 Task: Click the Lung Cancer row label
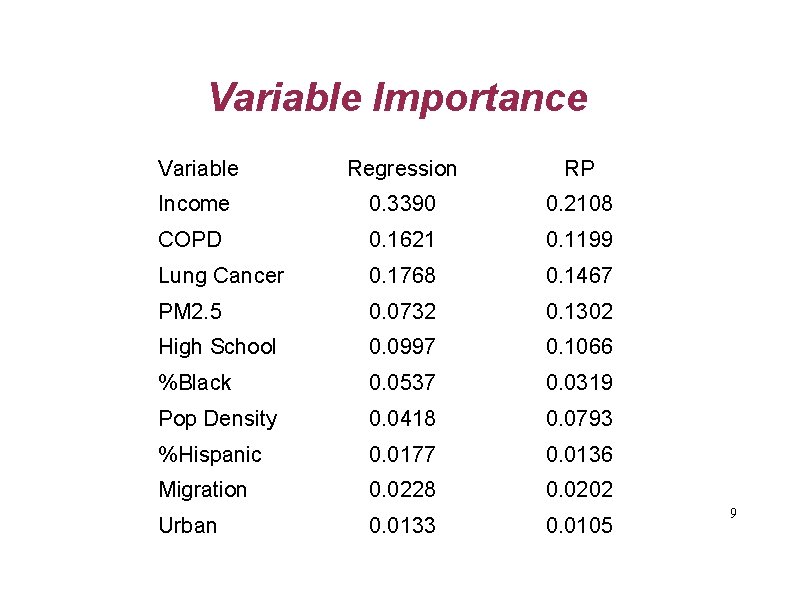pos(221,276)
